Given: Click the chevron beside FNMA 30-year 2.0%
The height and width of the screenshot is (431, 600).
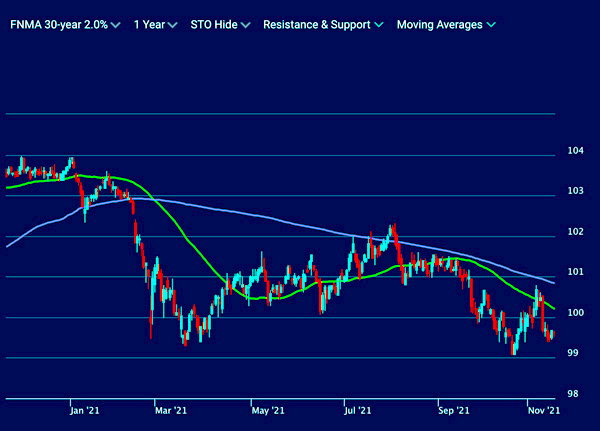Looking at the screenshot, I should tap(118, 25).
